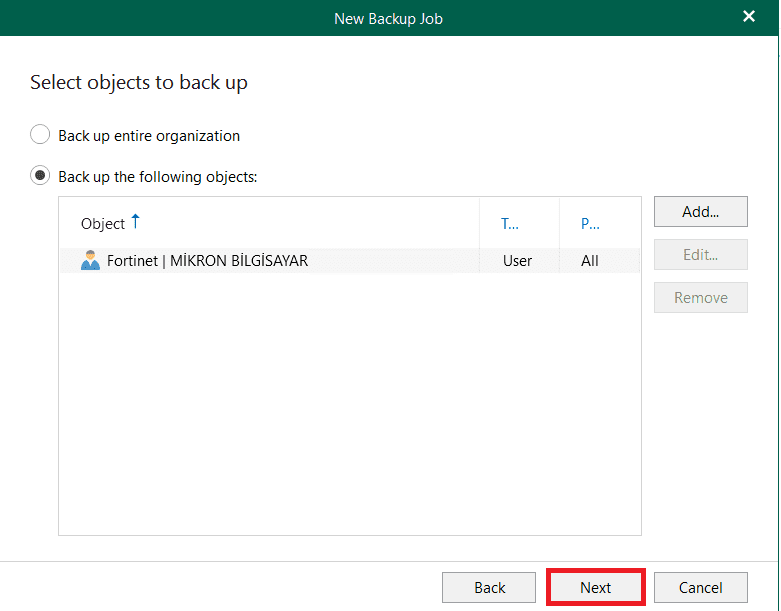781x611 pixels.
Task: Click the sort arrow next to Object
Action: 135,221
